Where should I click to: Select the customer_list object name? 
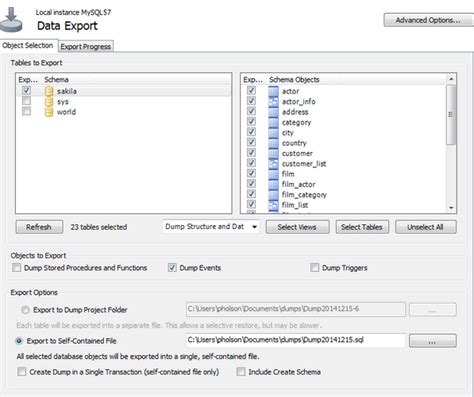(x=304, y=164)
